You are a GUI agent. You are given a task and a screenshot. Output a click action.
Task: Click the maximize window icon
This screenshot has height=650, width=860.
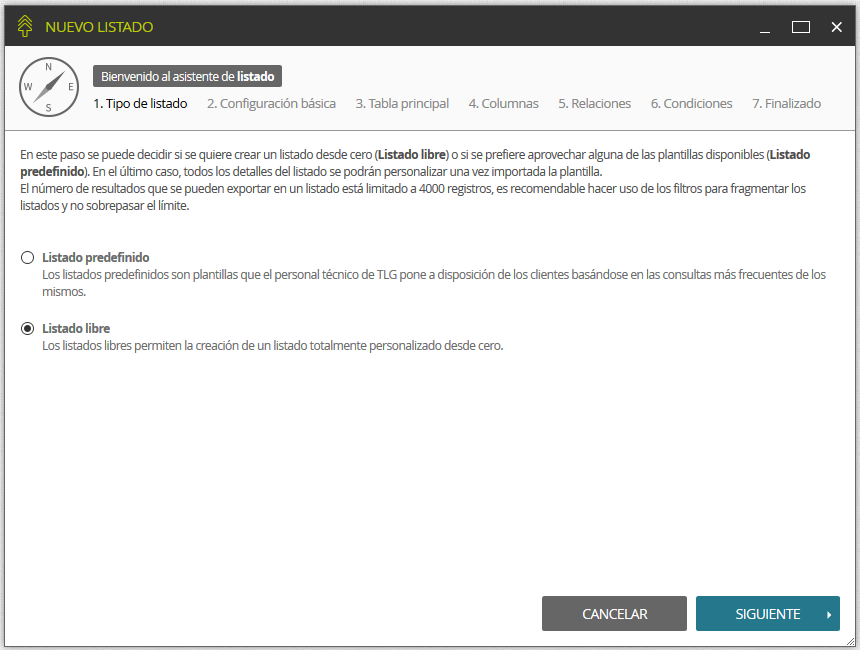coord(800,27)
